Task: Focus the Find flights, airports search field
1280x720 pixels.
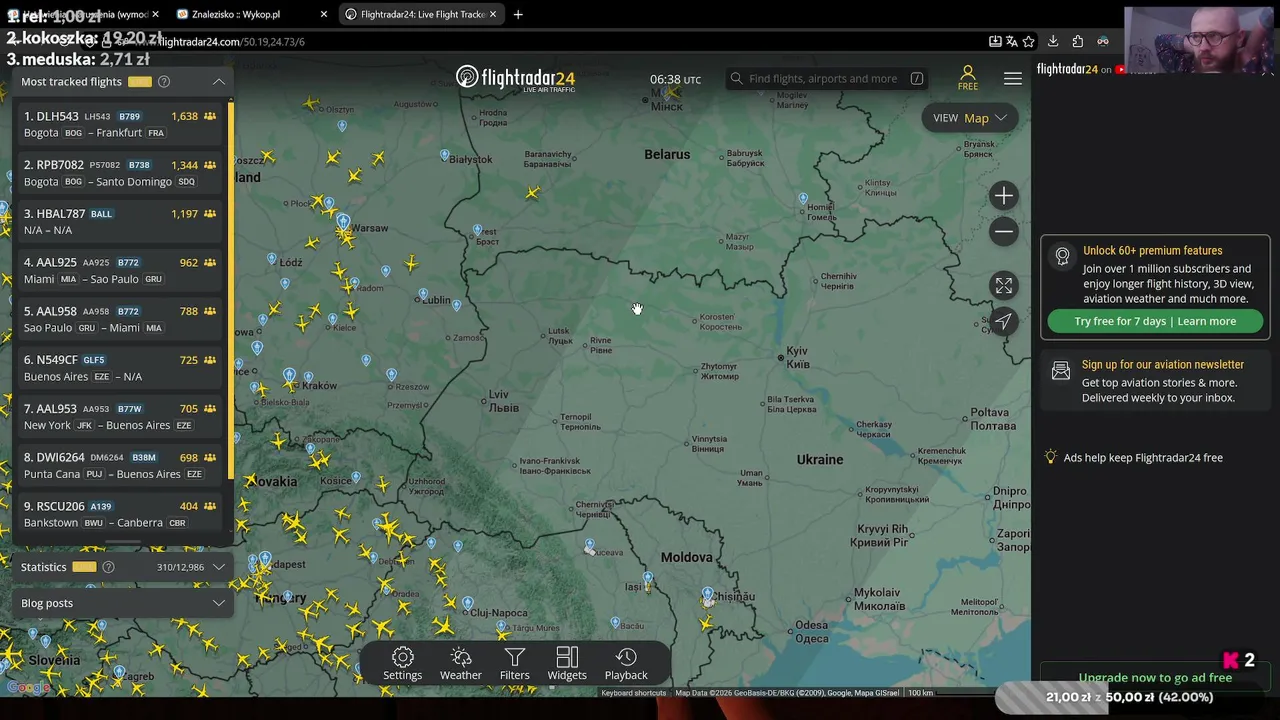Action: click(827, 78)
